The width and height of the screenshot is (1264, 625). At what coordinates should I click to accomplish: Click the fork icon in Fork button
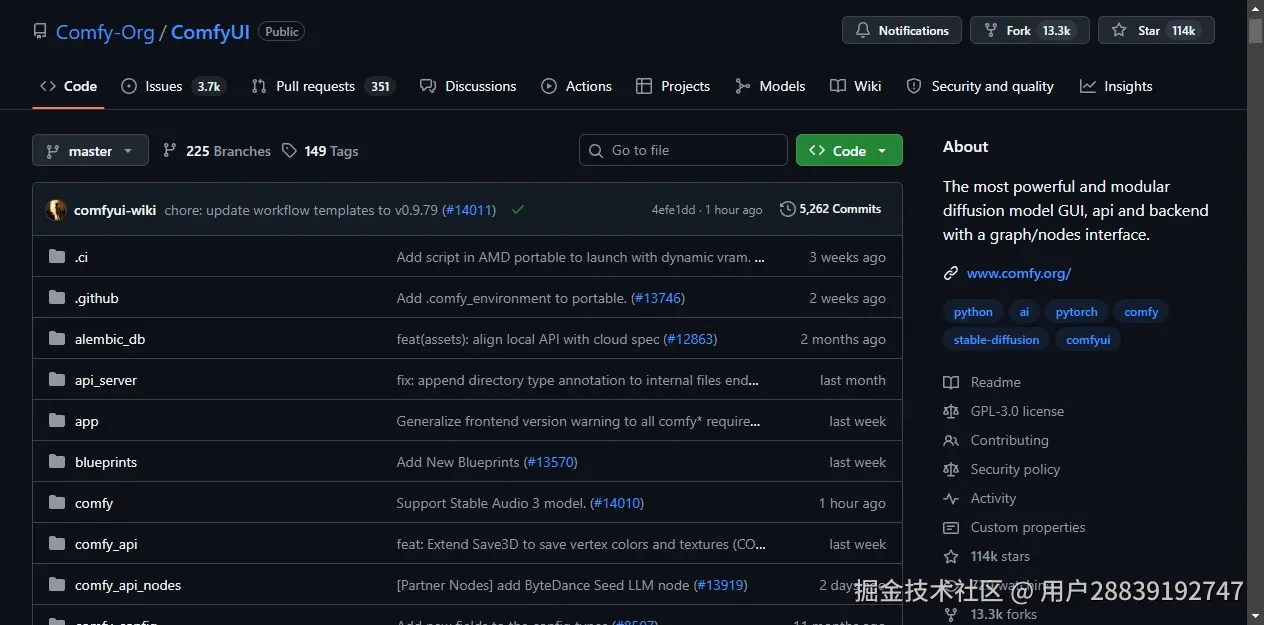point(991,31)
